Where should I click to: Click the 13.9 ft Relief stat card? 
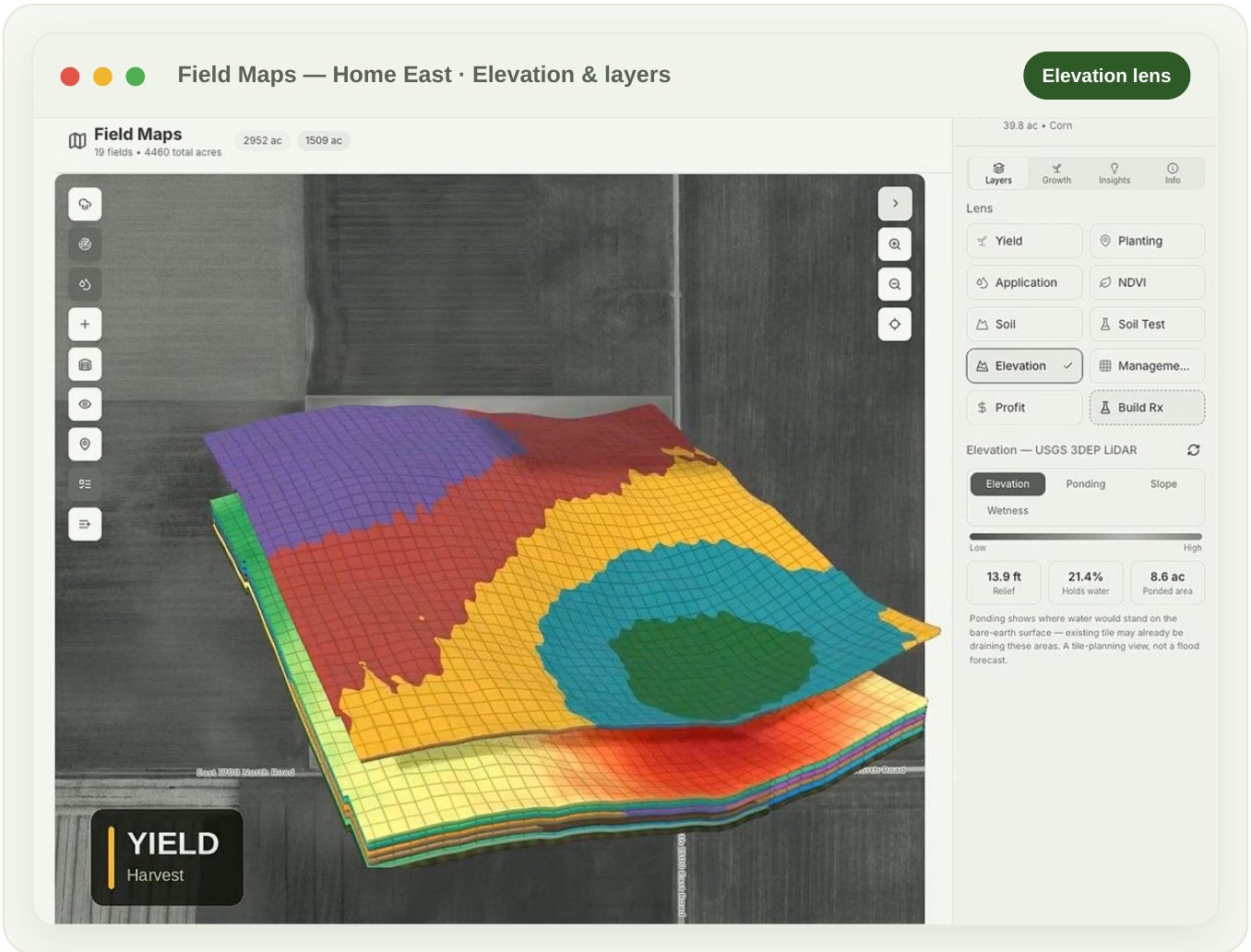point(1004,582)
